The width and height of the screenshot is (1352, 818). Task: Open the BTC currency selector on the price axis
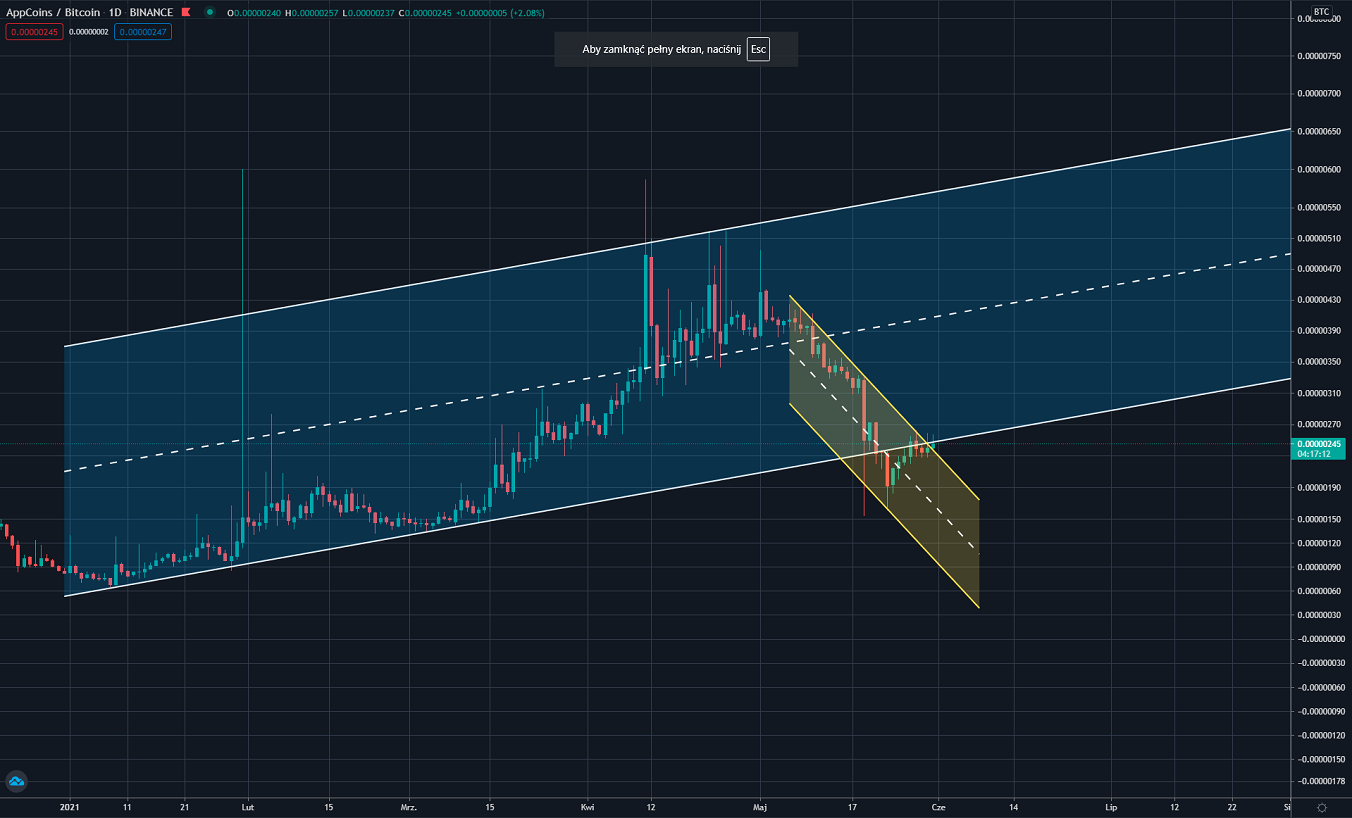pos(1321,12)
